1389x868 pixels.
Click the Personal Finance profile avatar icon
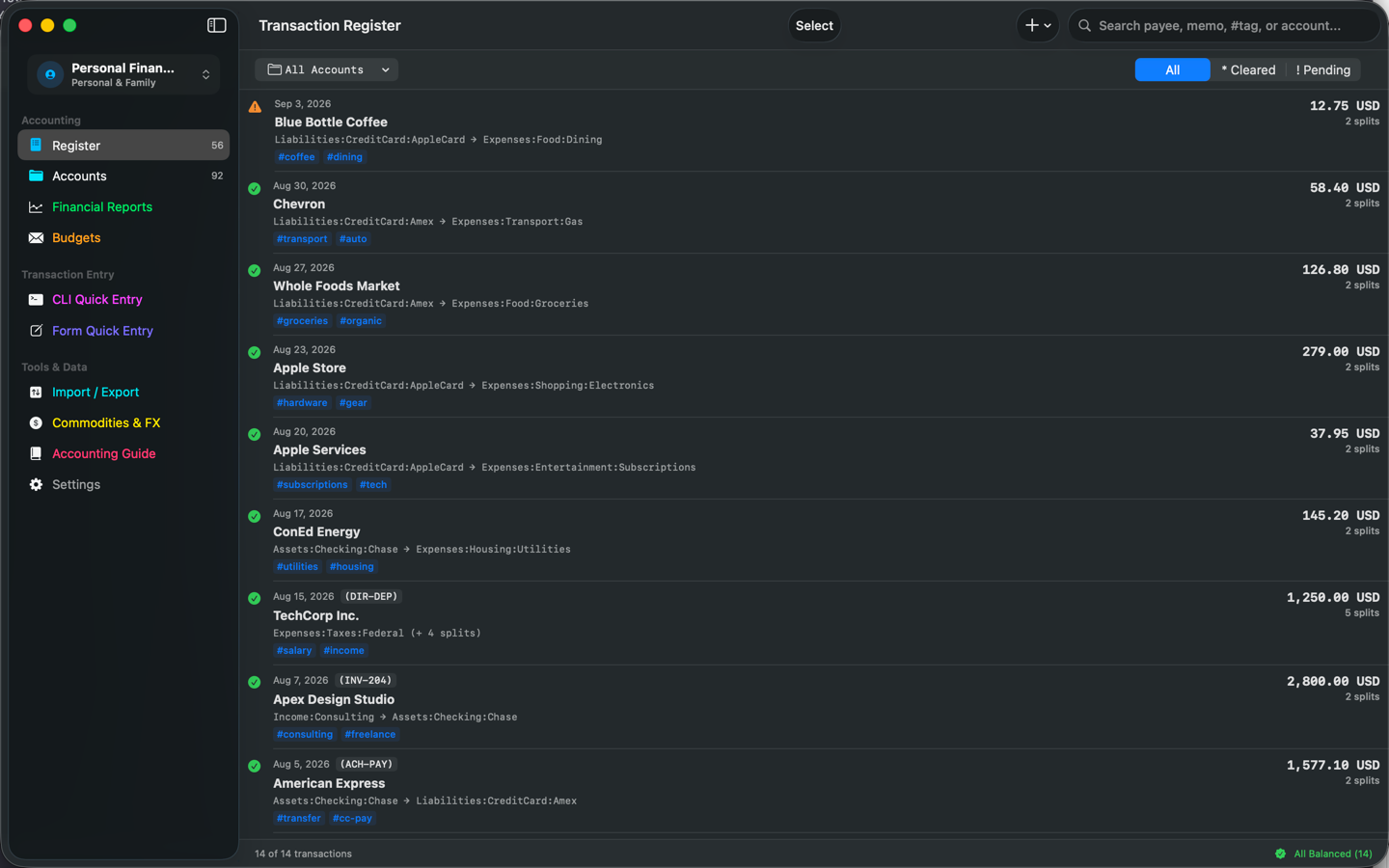click(x=50, y=74)
